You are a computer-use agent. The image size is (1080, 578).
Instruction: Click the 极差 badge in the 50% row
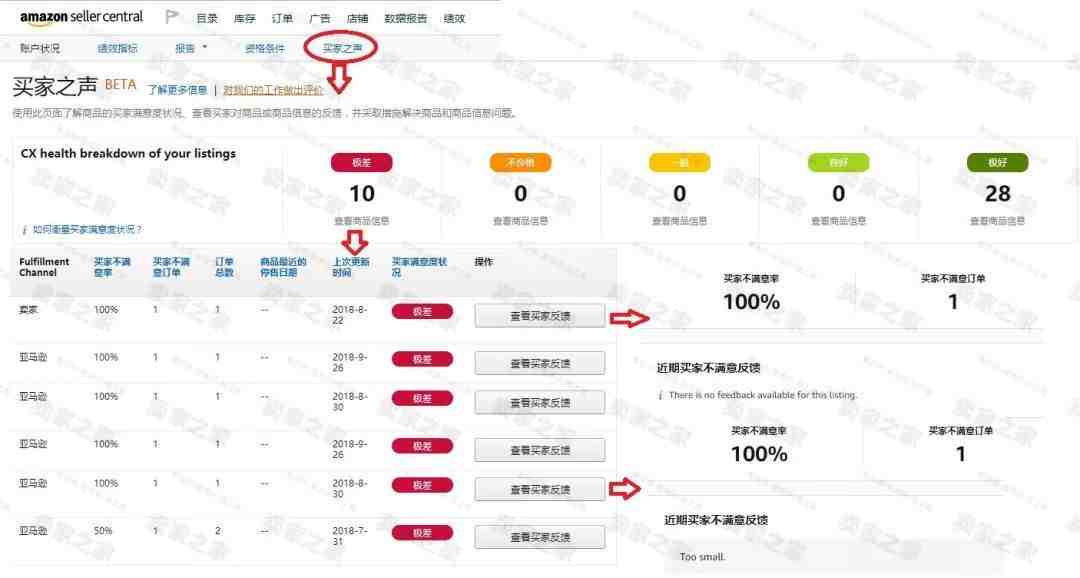[x=422, y=533]
